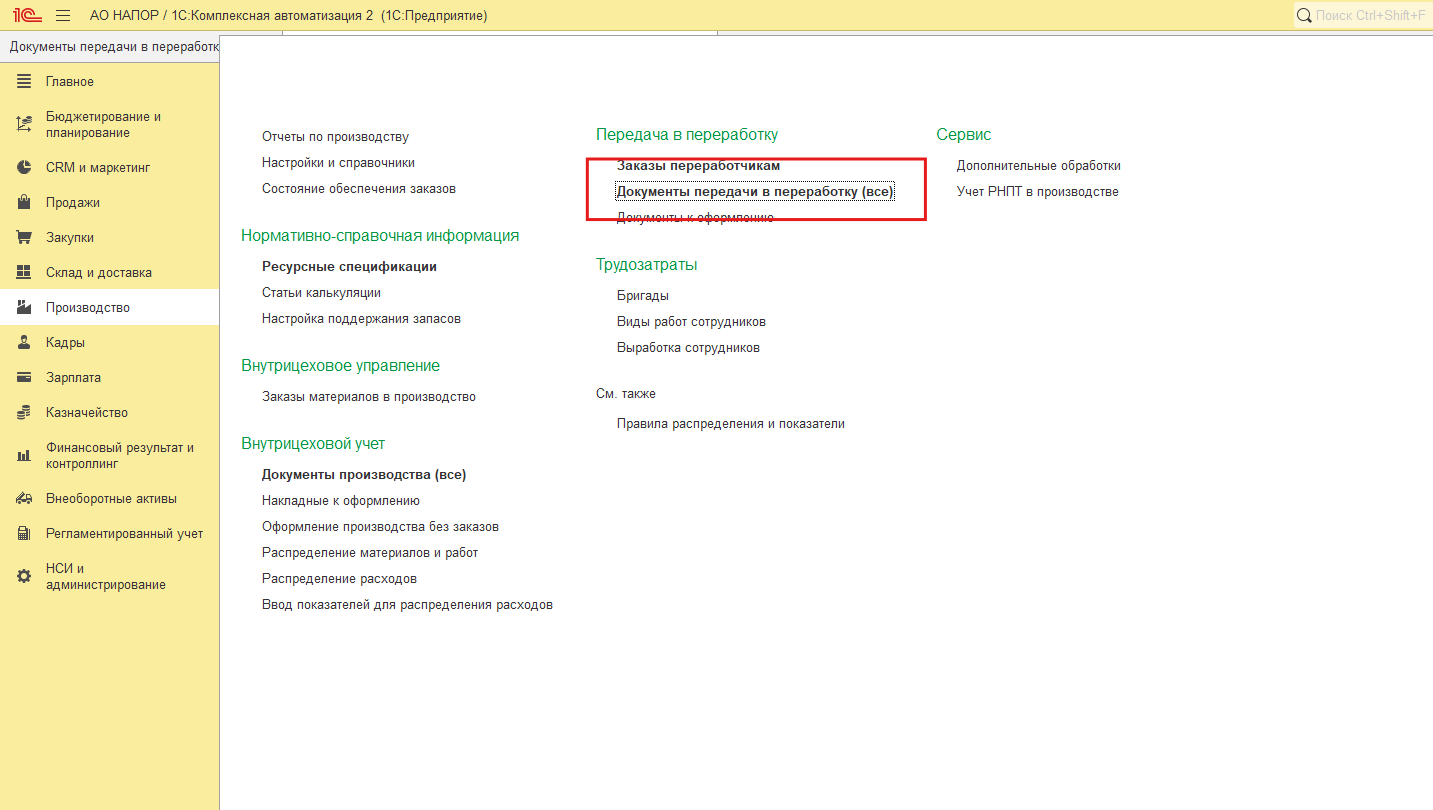The image size is (1433, 810).
Task: Open the Кадры person icon
Action: [24, 343]
